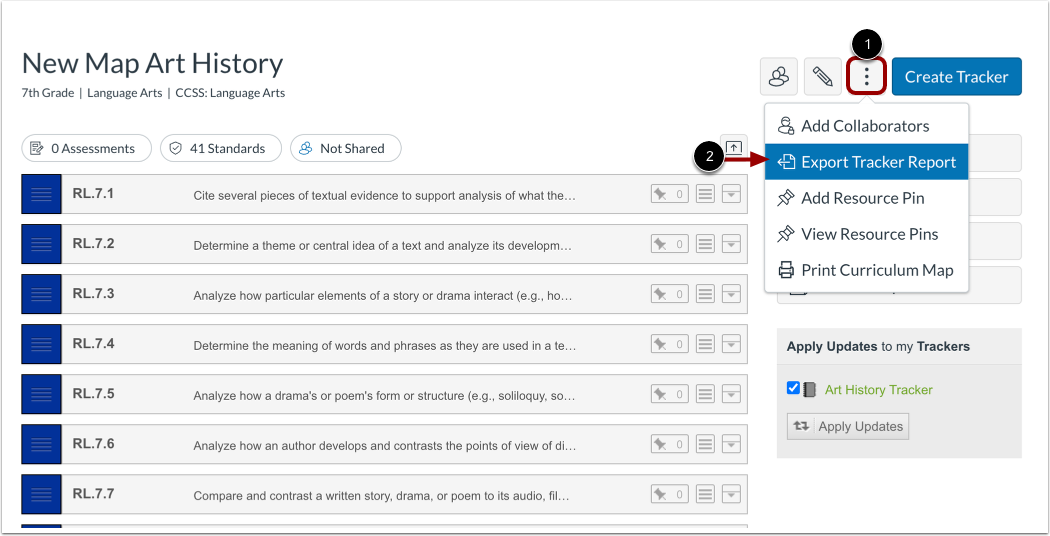1050x536 pixels.
Task: Click the notebook icon beside Art History Tracker
Action: point(810,390)
